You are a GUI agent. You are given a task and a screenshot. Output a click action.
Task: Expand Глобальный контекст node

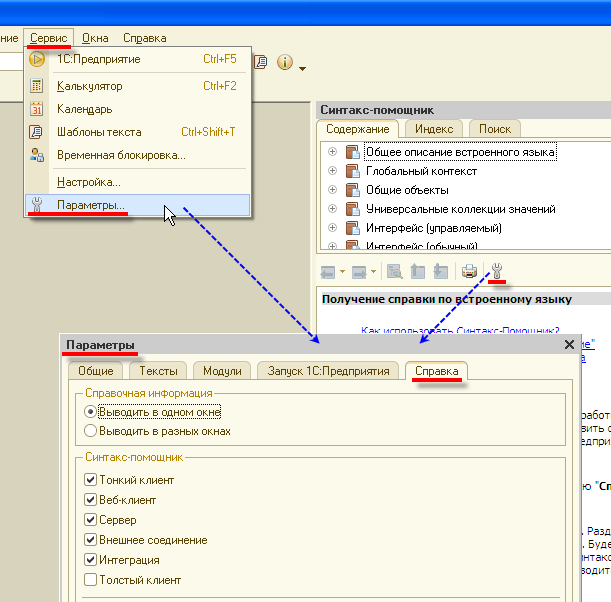332,171
